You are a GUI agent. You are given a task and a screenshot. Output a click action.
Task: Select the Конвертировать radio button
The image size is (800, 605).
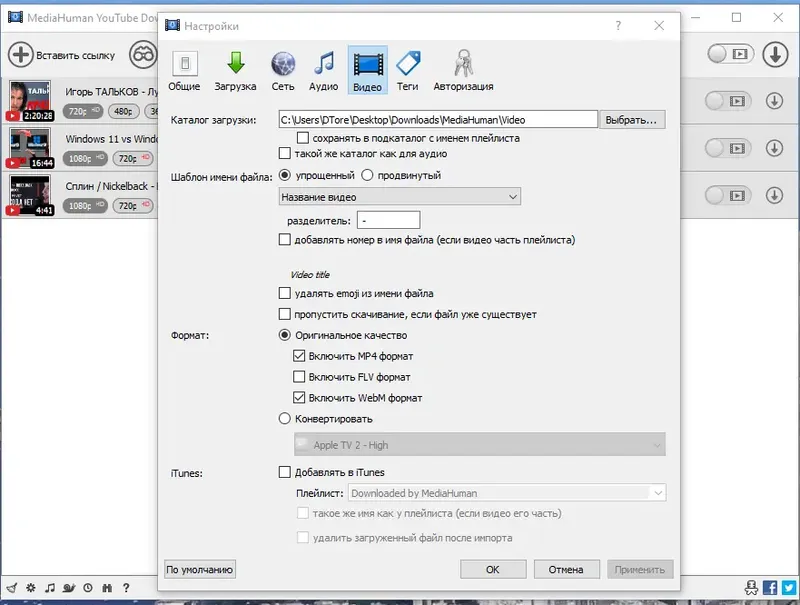[285, 419]
